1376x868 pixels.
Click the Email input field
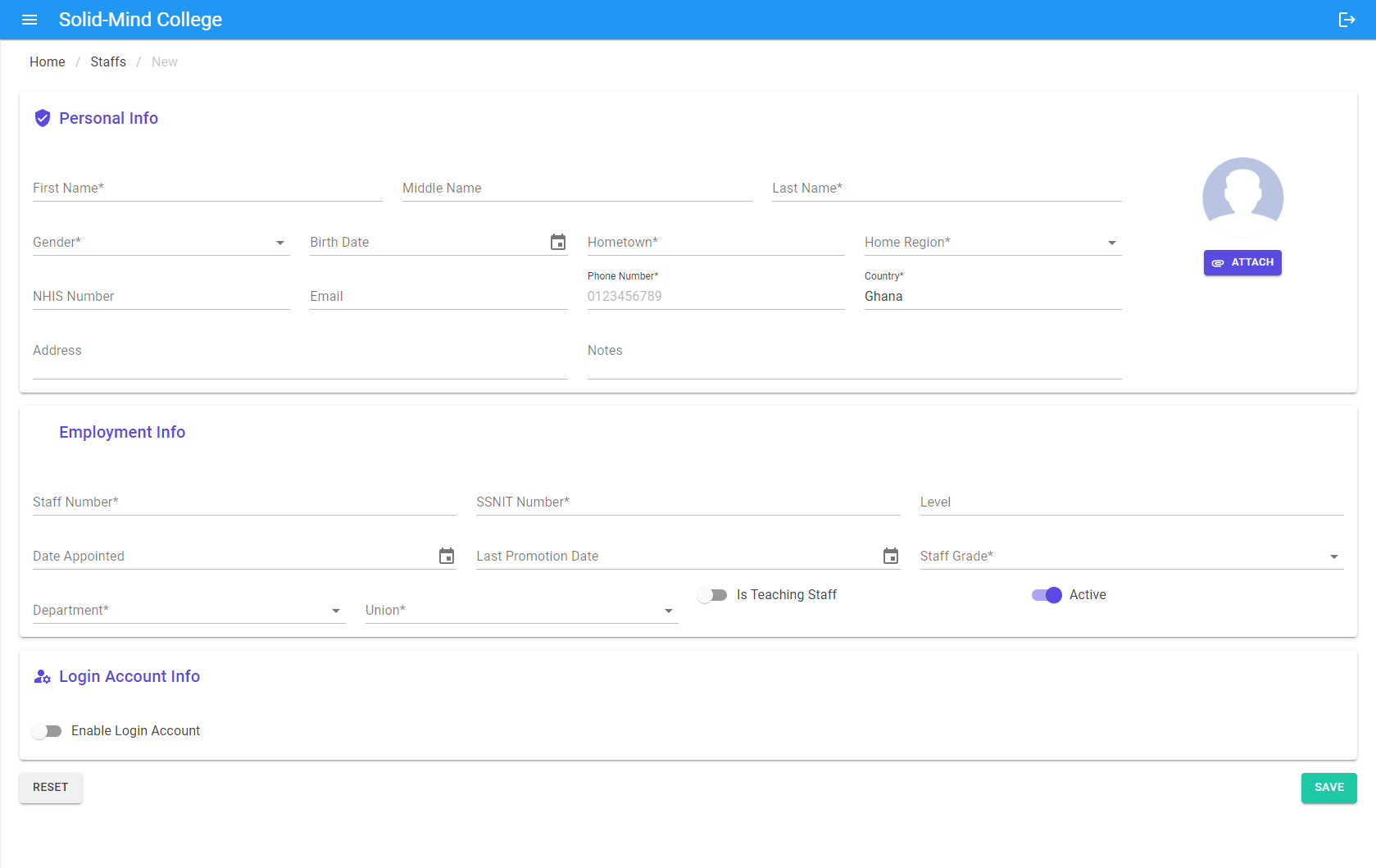438,297
